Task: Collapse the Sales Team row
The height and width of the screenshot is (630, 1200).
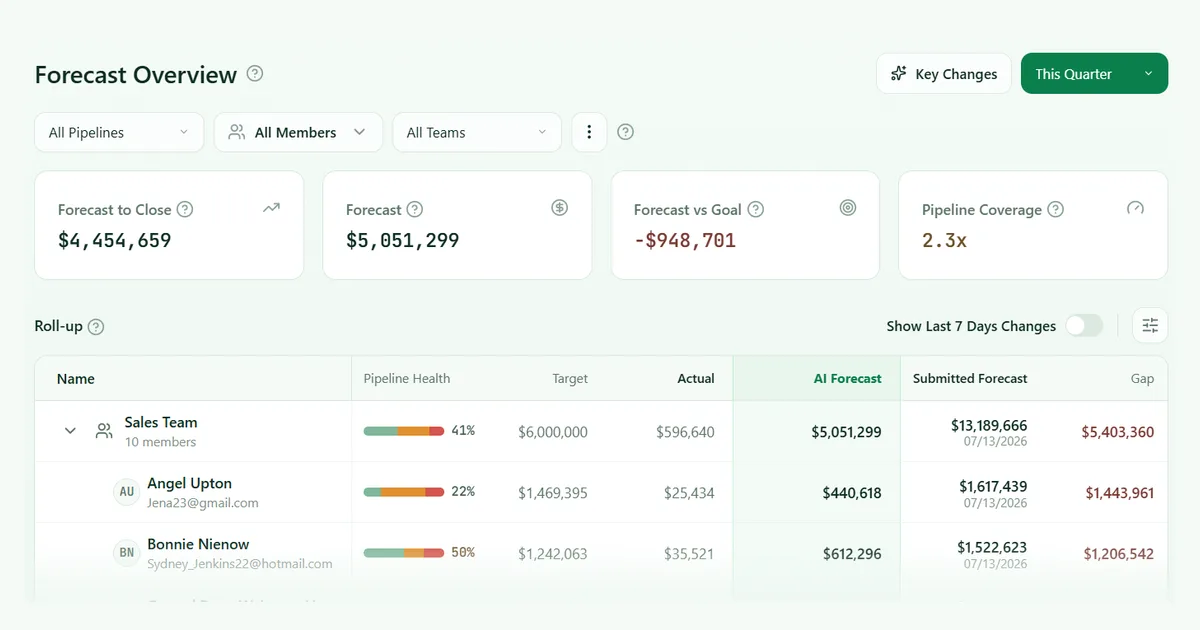Action: pos(70,431)
